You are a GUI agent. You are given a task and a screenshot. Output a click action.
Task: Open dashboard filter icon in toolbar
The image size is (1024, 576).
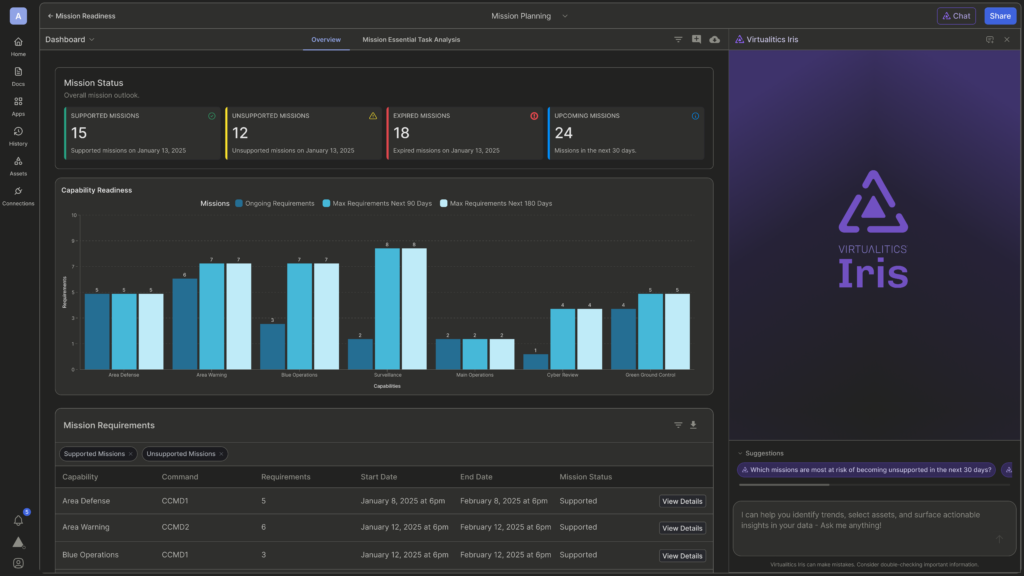pyautogui.click(x=678, y=40)
